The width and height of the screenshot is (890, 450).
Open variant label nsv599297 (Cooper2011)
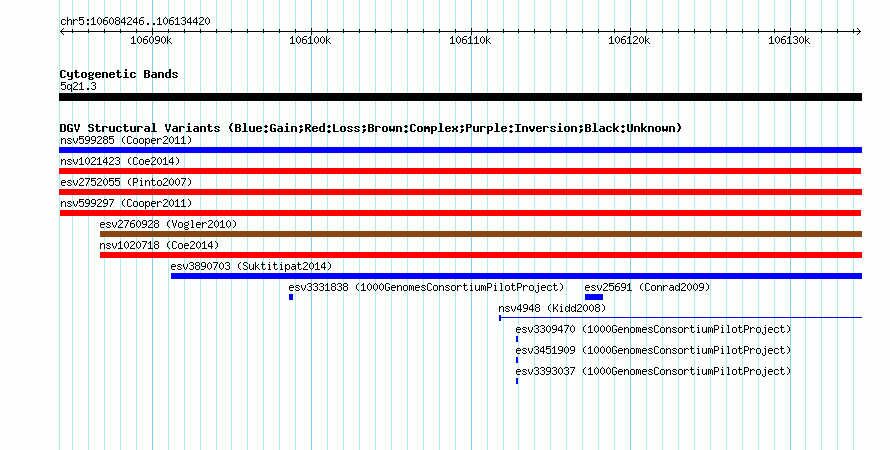[x=126, y=203]
